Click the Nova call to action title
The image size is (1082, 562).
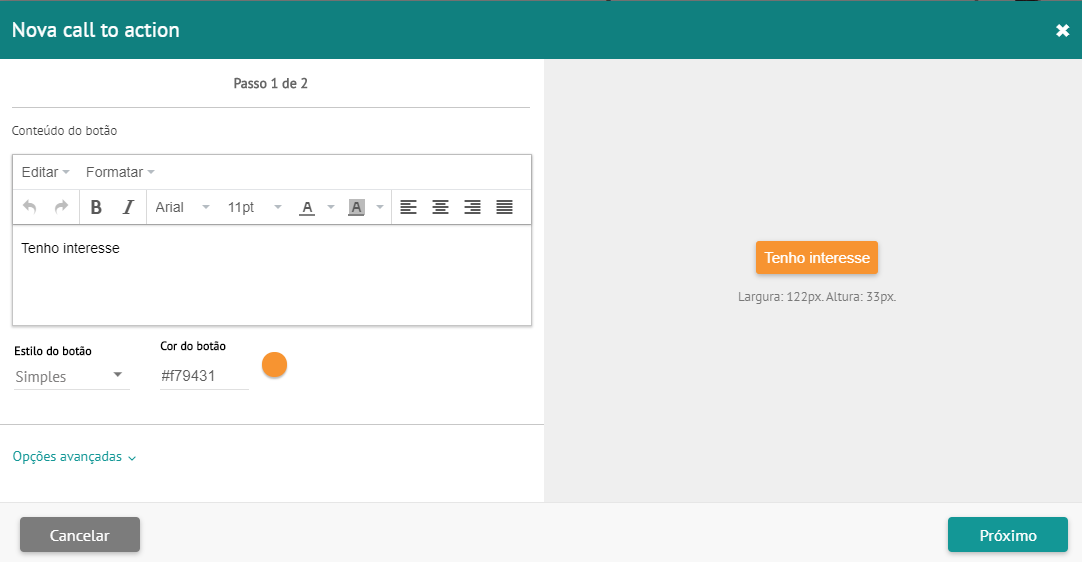point(96,30)
